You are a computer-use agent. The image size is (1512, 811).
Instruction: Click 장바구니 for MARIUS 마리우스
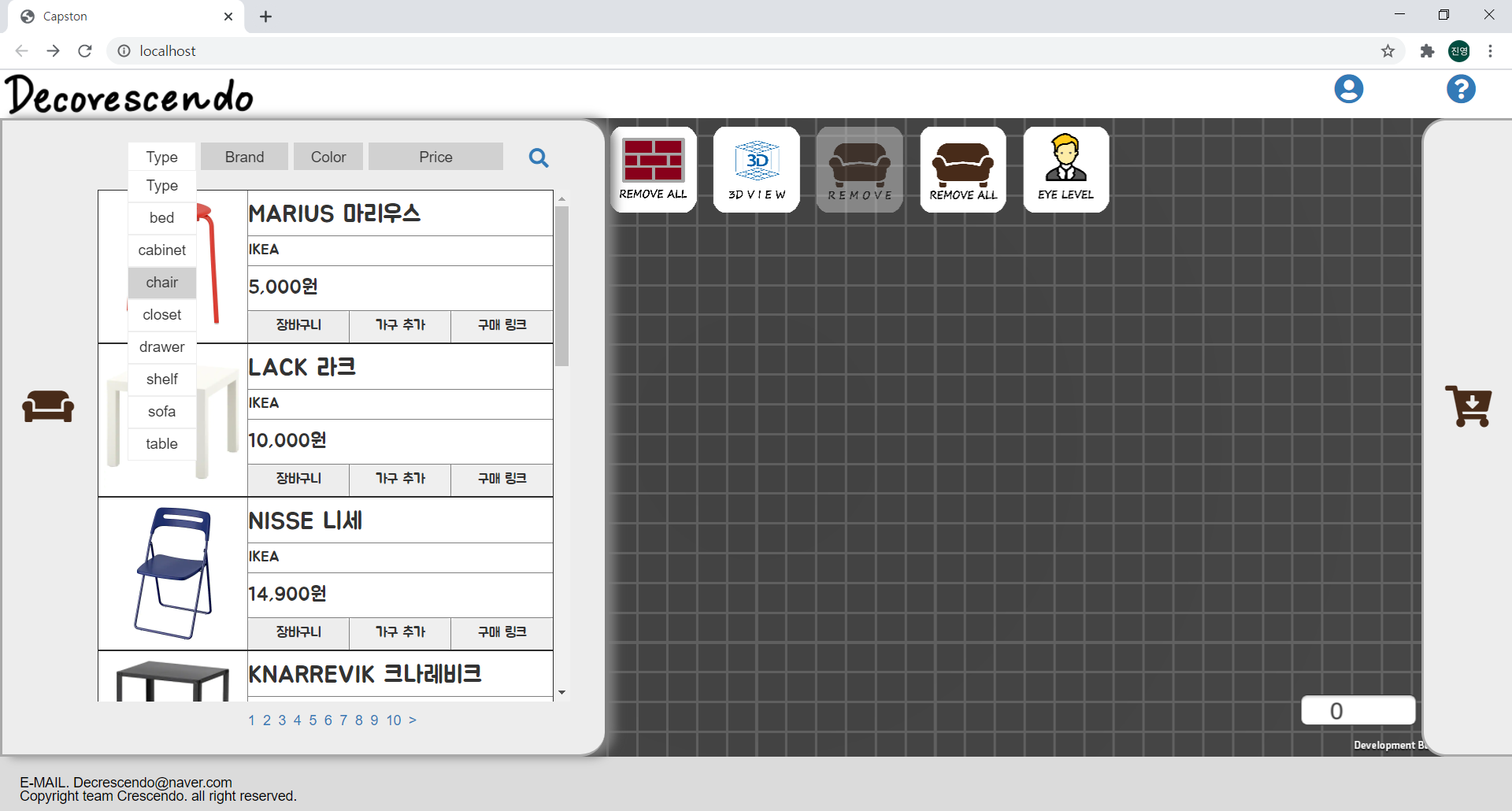pos(298,325)
